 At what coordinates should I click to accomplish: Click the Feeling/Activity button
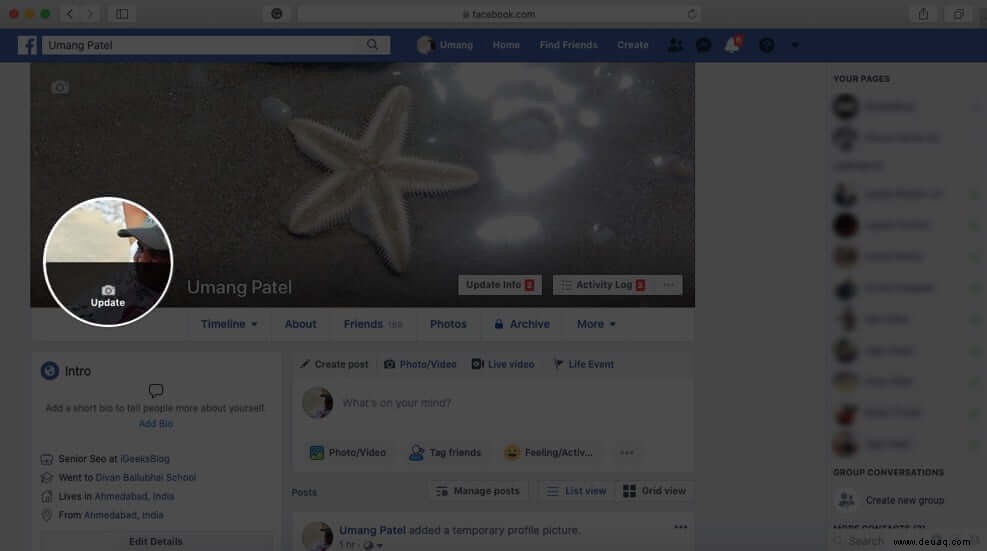pyautogui.click(x=548, y=452)
